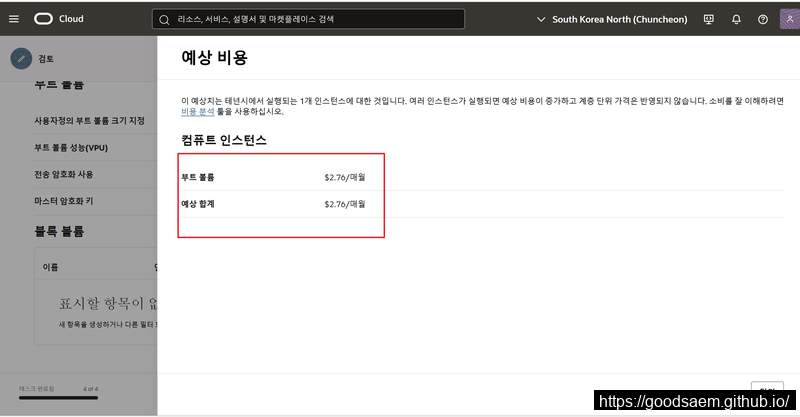The width and height of the screenshot is (800, 417).
Task: Click 사용자정의 부트 볼륨 크기 지정 row
Action: (x=89, y=121)
